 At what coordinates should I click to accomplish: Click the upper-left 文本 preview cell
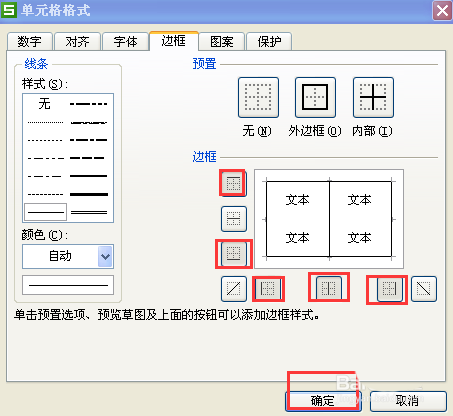pos(298,200)
